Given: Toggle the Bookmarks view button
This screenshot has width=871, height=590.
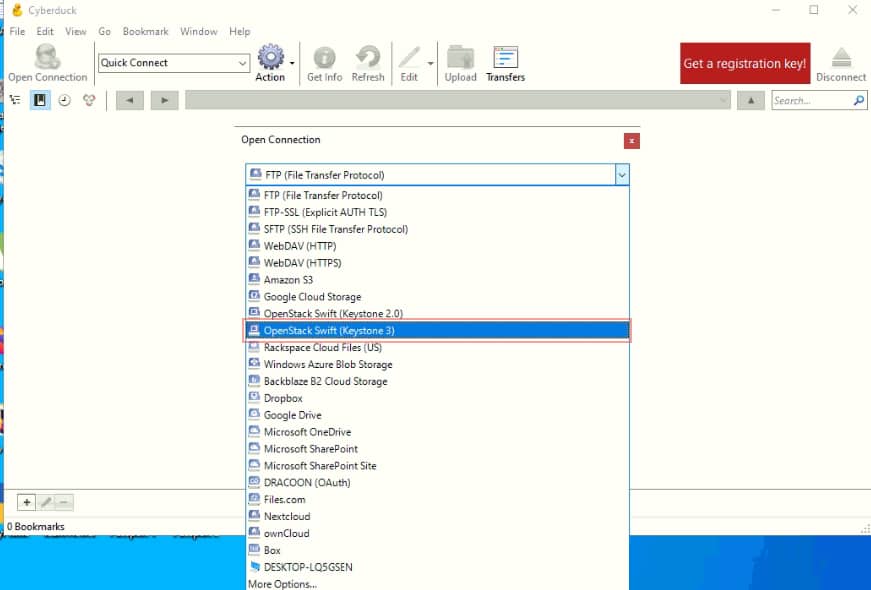Looking at the screenshot, I should [x=40, y=100].
